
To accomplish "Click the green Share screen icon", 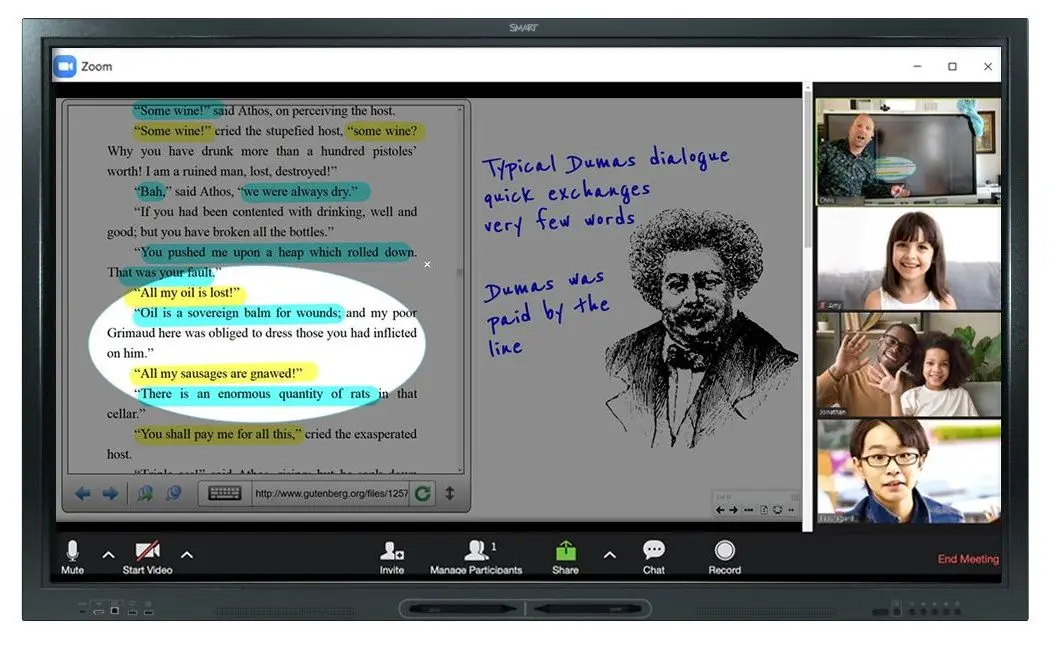I will pyautogui.click(x=565, y=551).
